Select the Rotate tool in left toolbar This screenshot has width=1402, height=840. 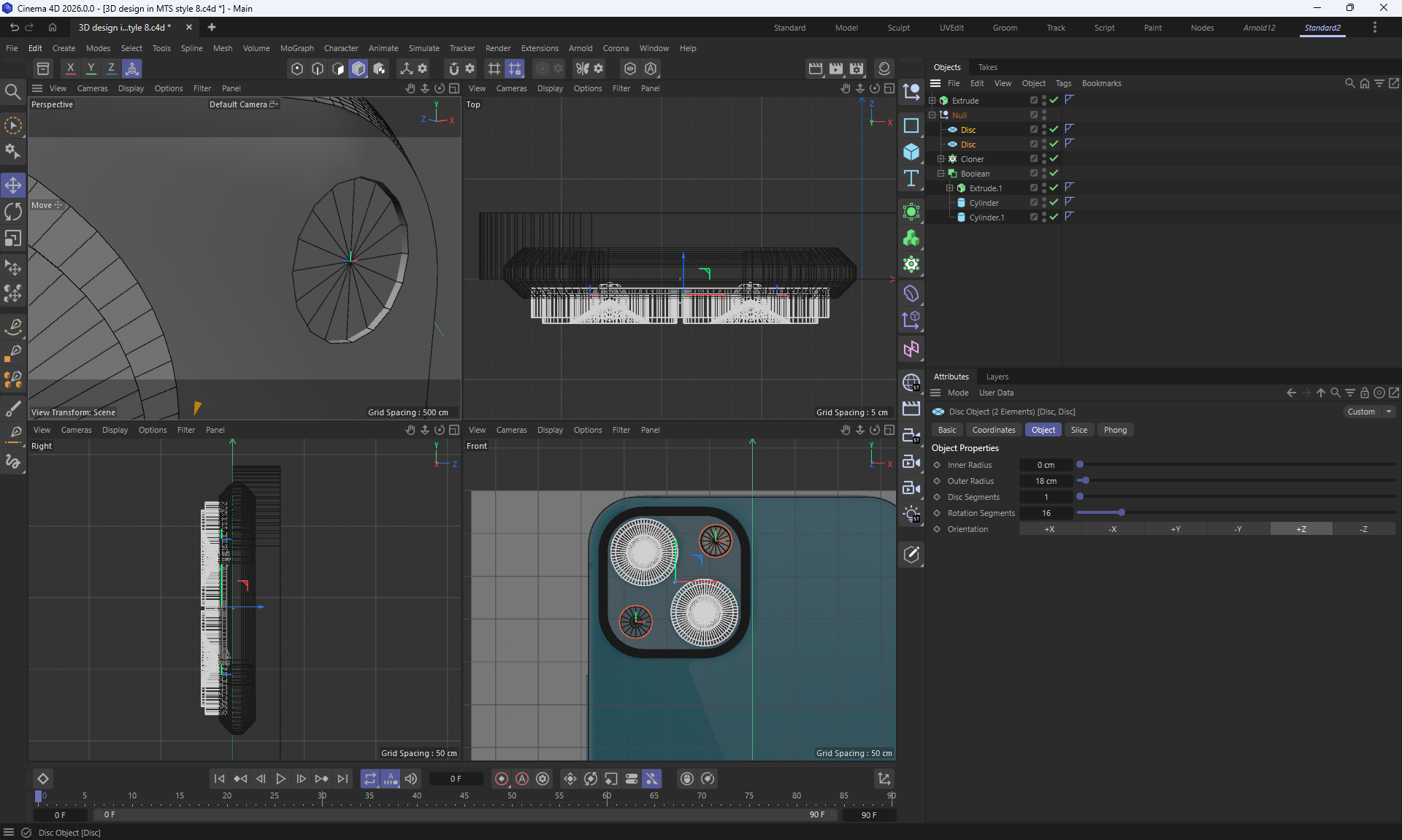tap(13, 212)
